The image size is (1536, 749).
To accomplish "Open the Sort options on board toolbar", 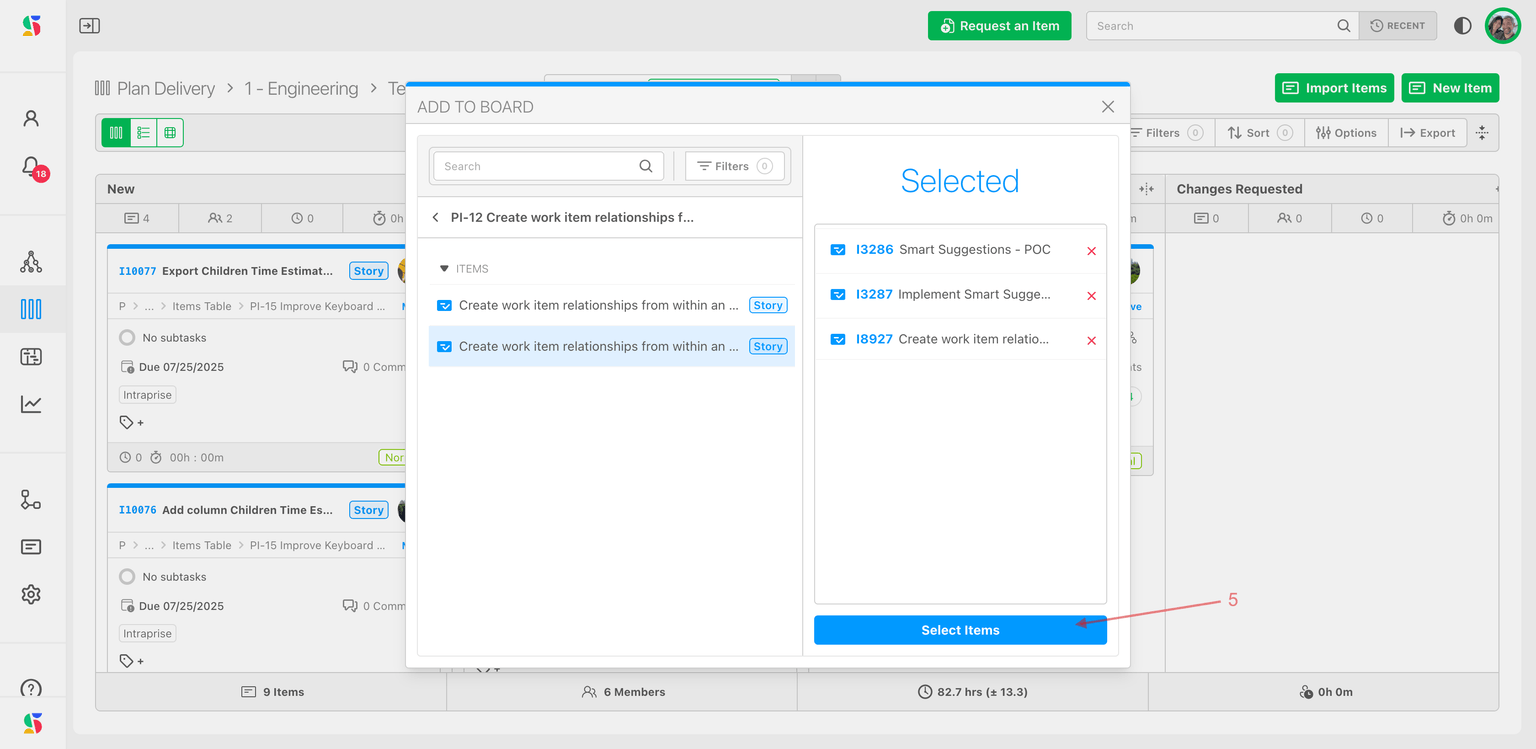I will [1259, 133].
